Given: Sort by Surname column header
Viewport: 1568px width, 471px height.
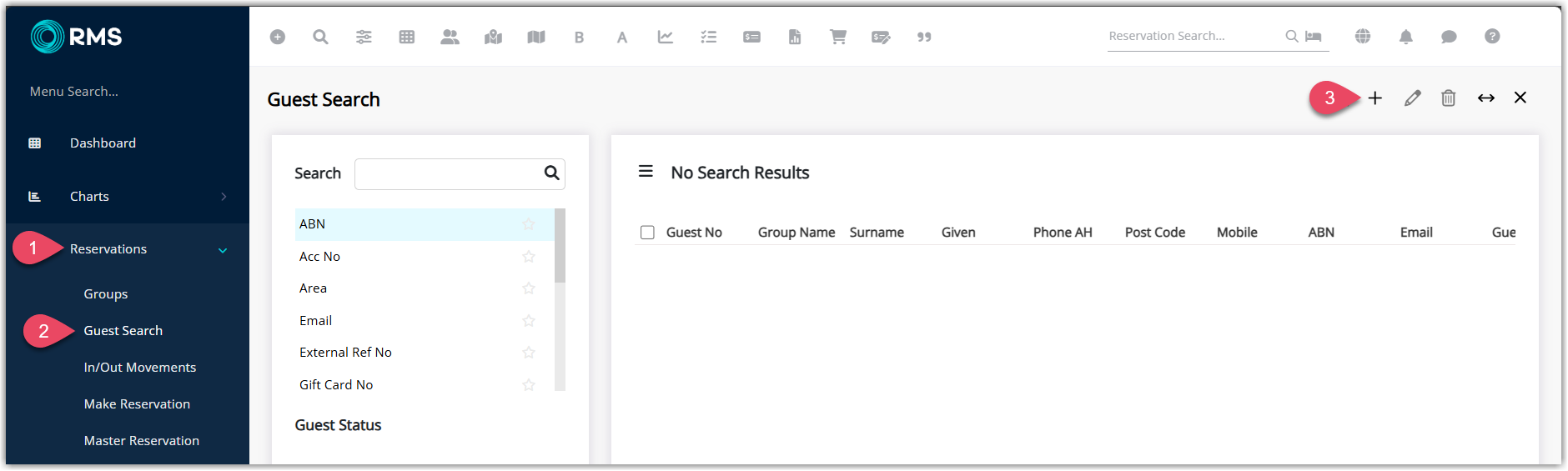Looking at the screenshot, I should (877, 233).
